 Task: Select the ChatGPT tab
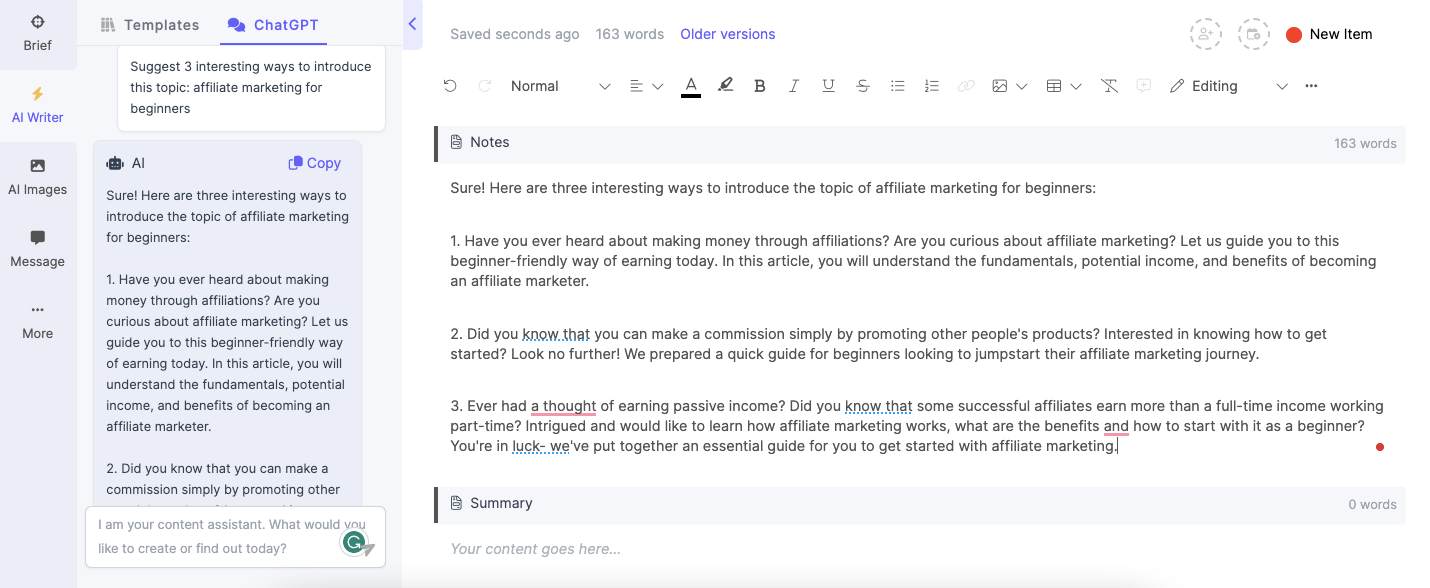[x=272, y=24]
